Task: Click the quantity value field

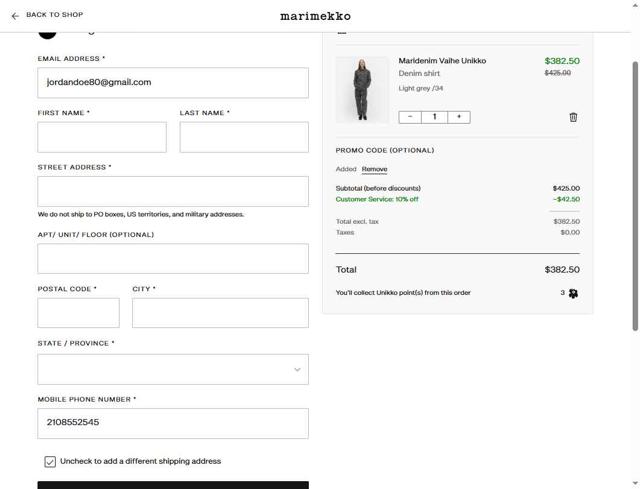Action: coord(434,117)
